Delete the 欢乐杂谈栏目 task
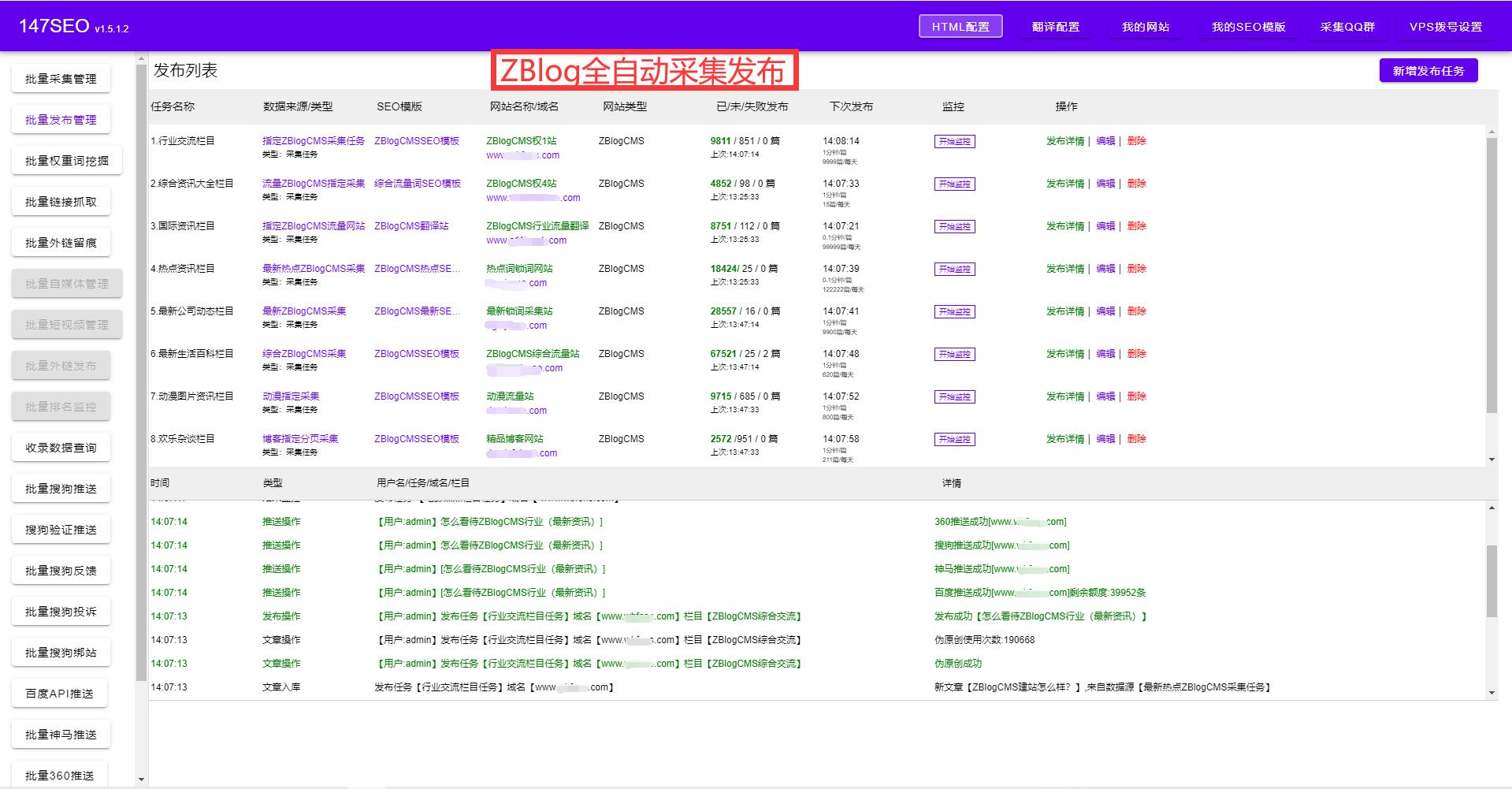Viewport: 1512px width, 789px height. 1136,439
